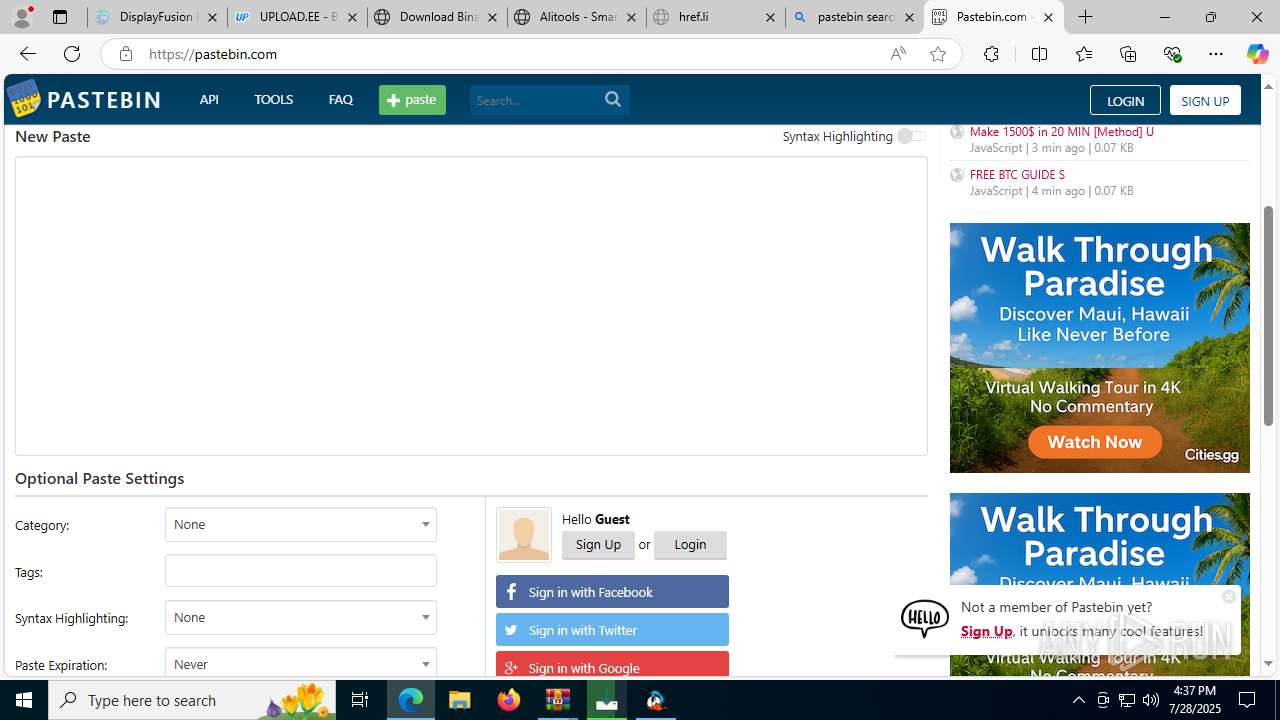Image resolution: width=1280 pixels, height=720 pixels.
Task: Open API menu item
Action: pyautogui.click(x=209, y=99)
